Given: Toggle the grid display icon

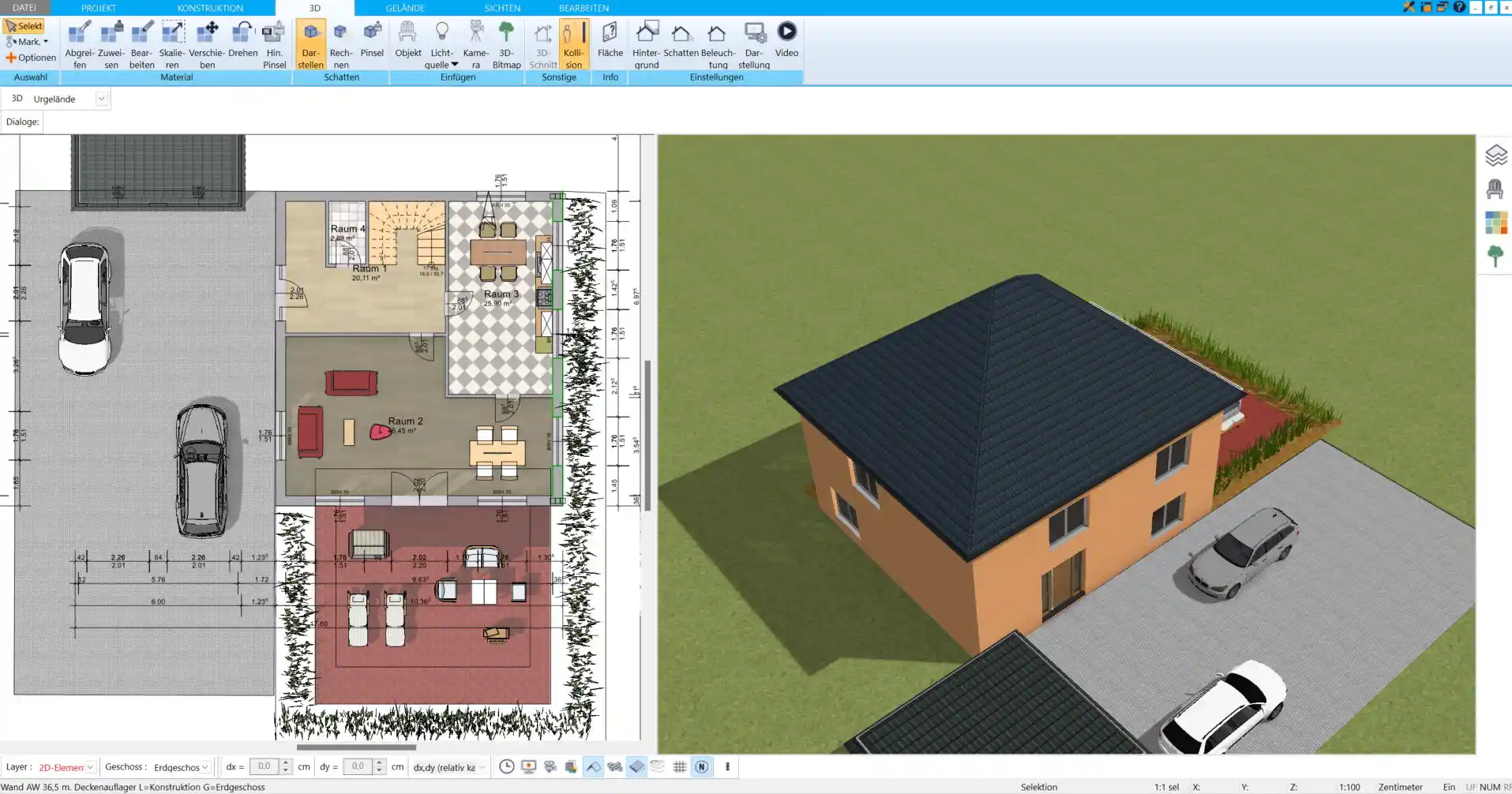Looking at the screenshot, I should tap(679, 766).
